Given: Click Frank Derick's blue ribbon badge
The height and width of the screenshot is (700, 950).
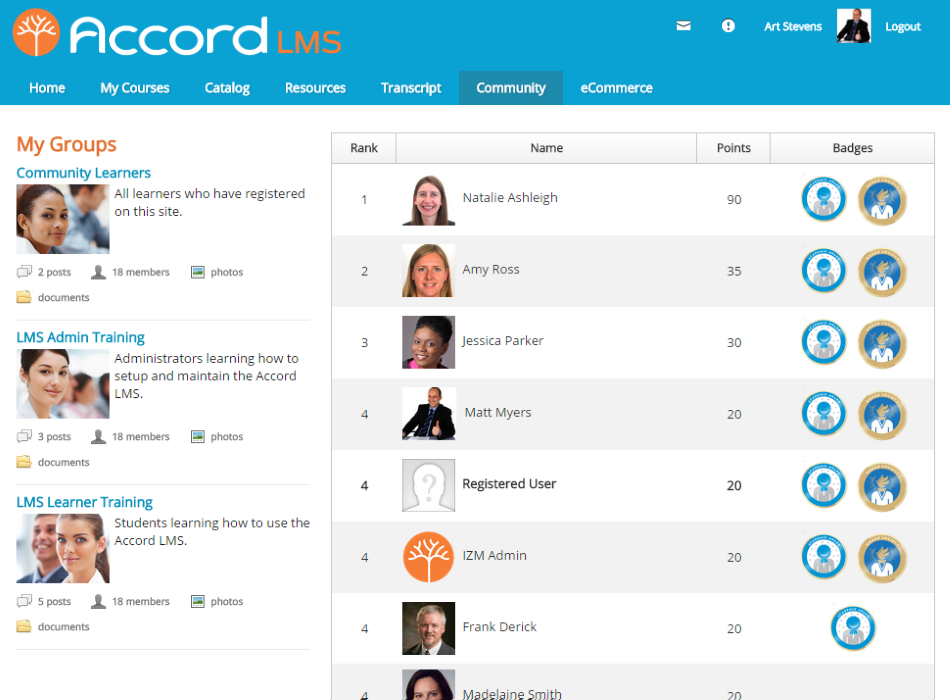Looking at the screenshot, I should [x=852, y=628].
